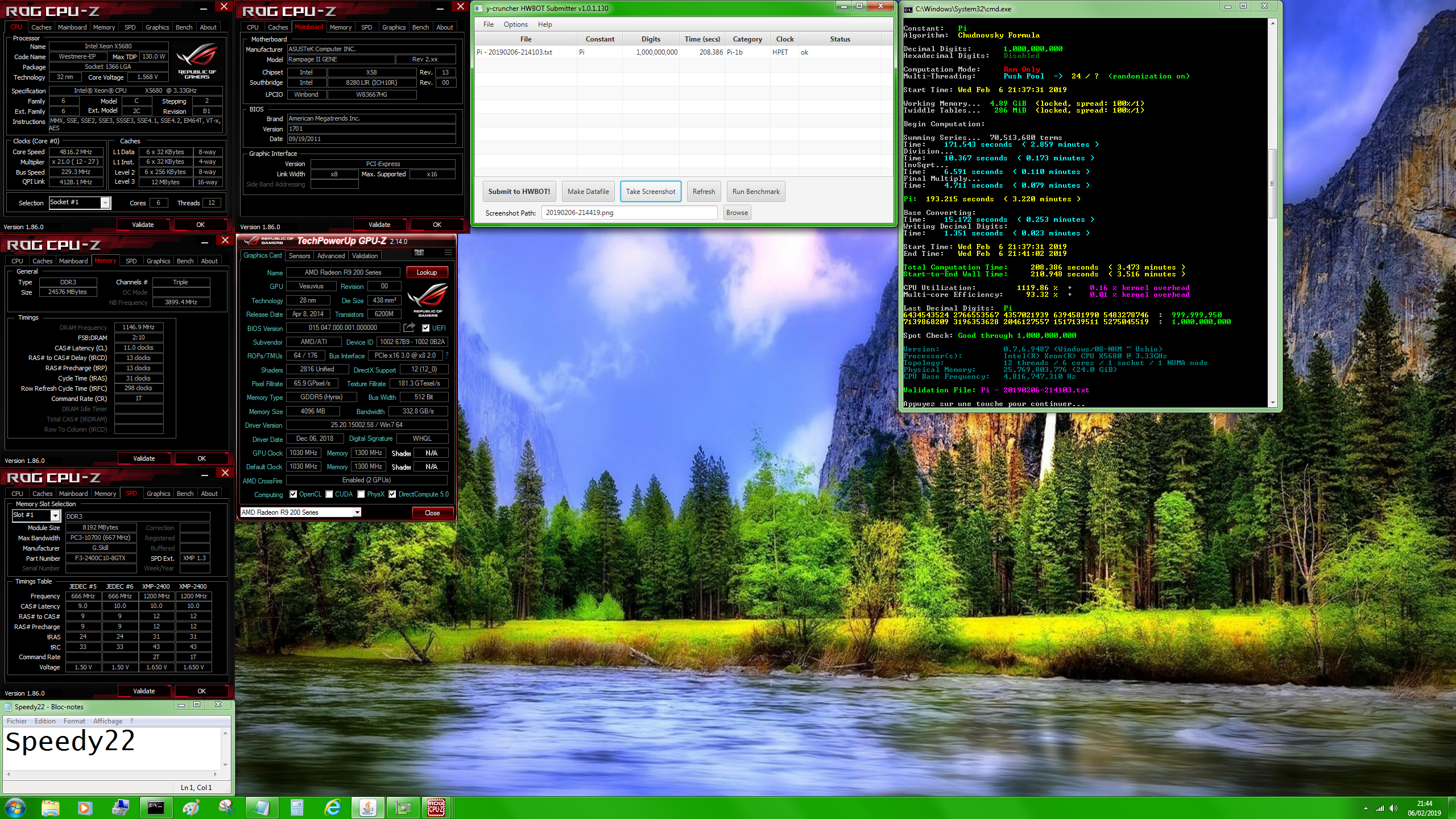
Task: Open the GPU-Z hamburger menu icon
Action: [448, 253]
